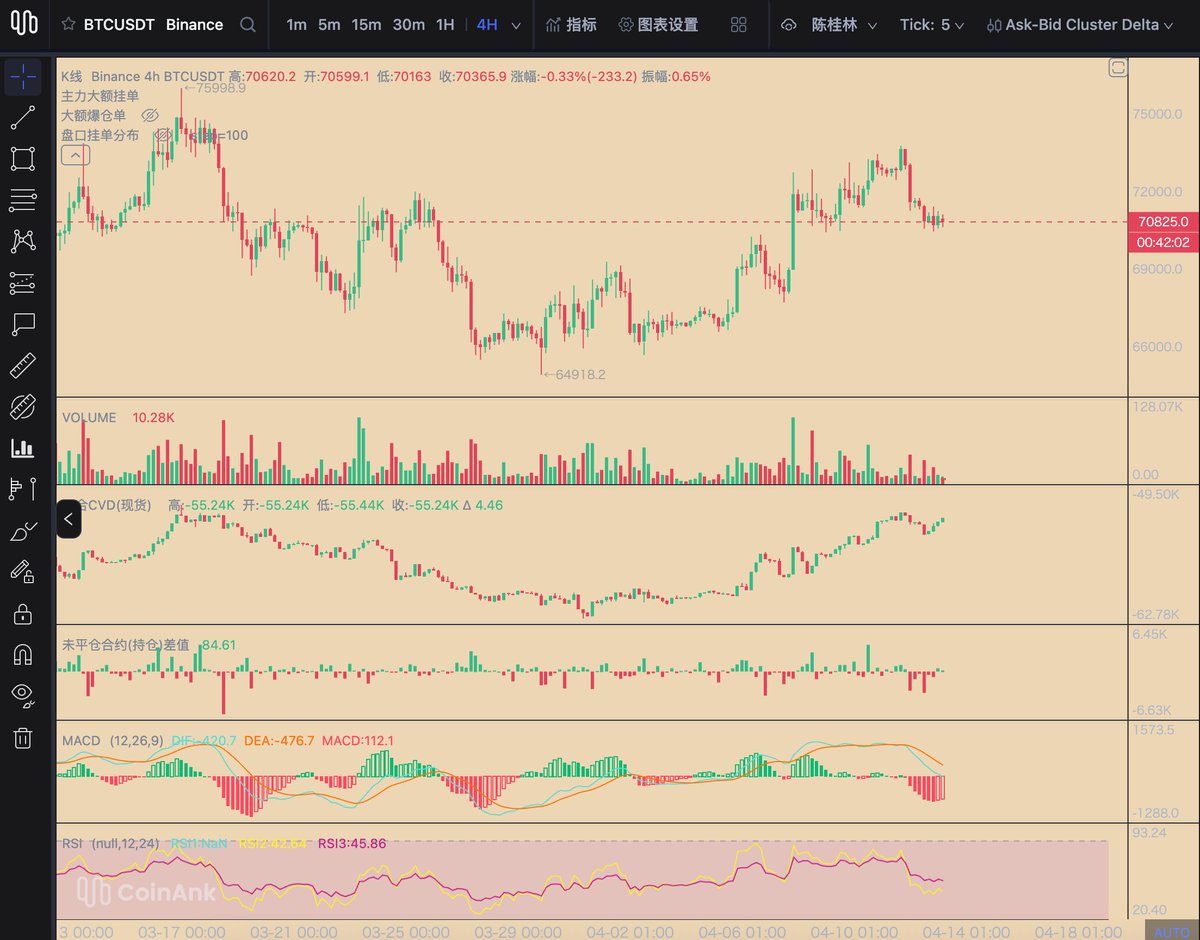
Task: Collapse the side panel with the left arrow
Action: pos(68,518)
